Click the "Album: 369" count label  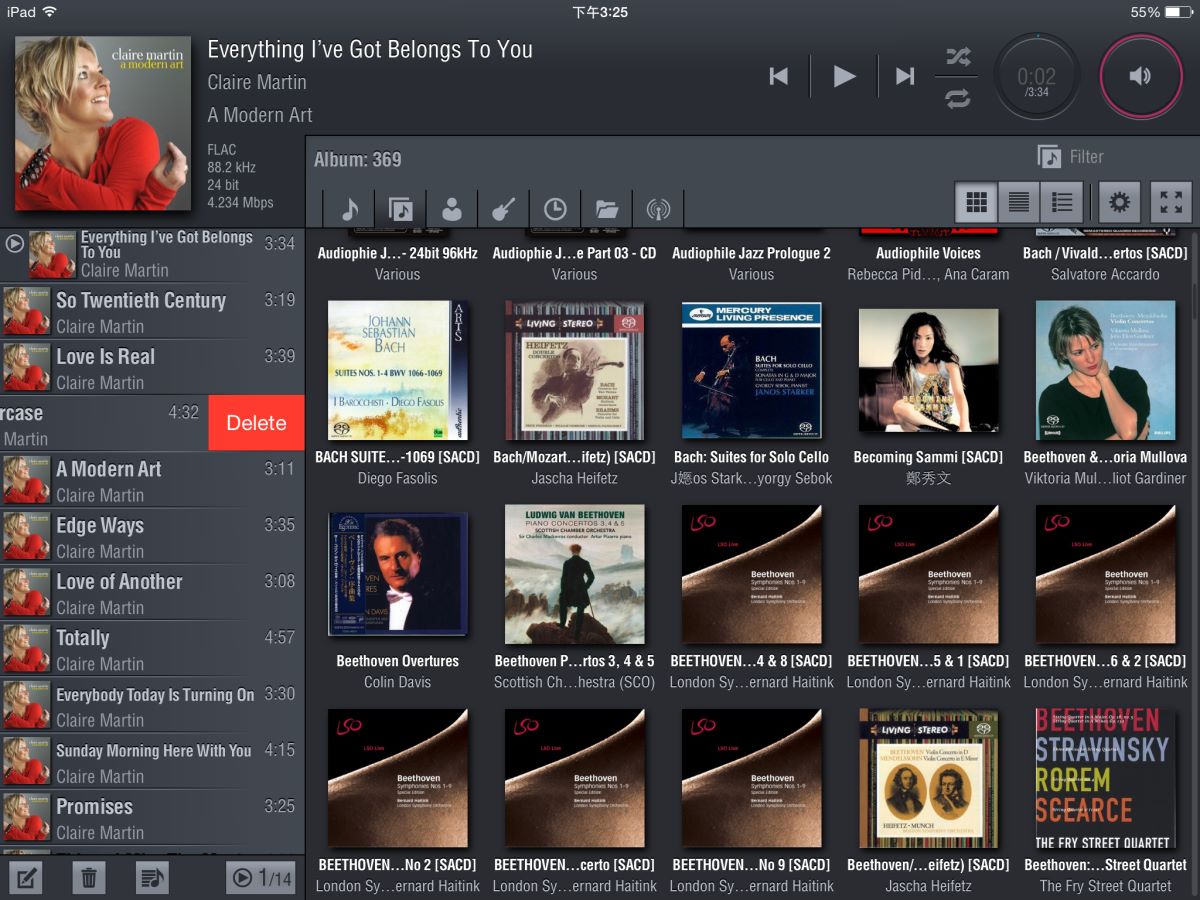click(x=357, y=159)
